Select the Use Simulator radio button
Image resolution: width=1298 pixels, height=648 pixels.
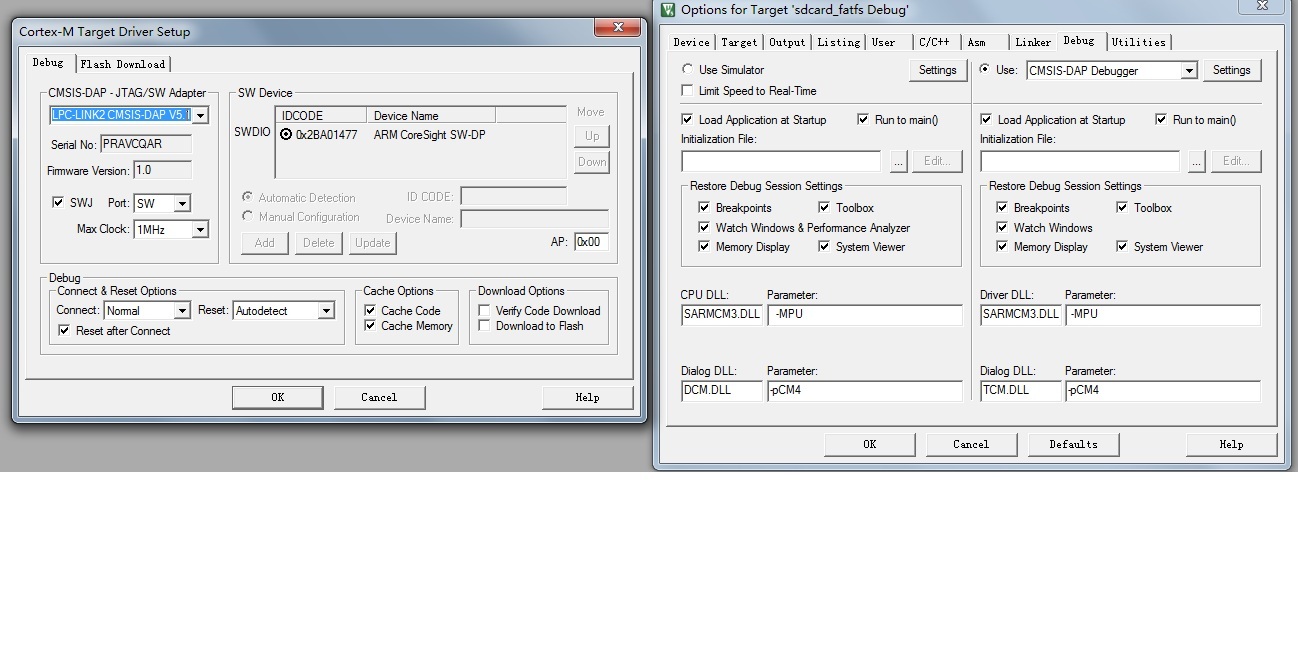click(687, 70)
